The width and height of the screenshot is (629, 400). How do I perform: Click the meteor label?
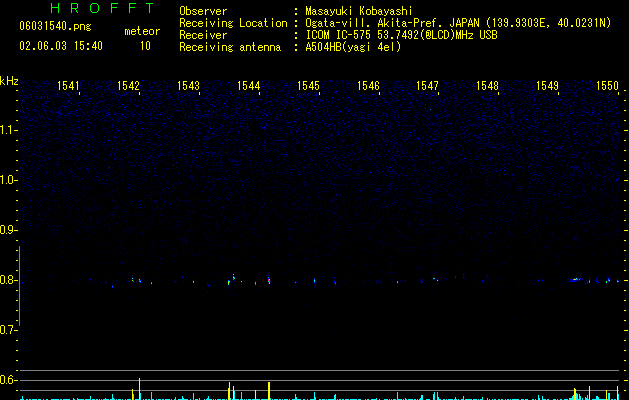point(142,31)
